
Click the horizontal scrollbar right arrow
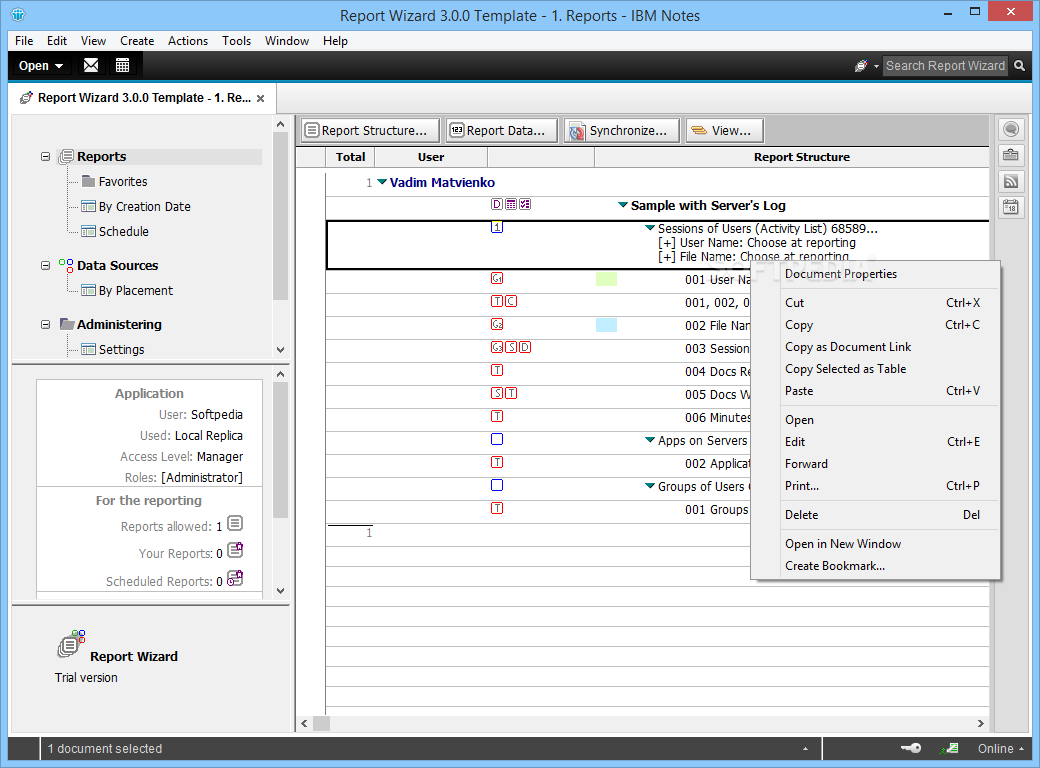(980, 724)
